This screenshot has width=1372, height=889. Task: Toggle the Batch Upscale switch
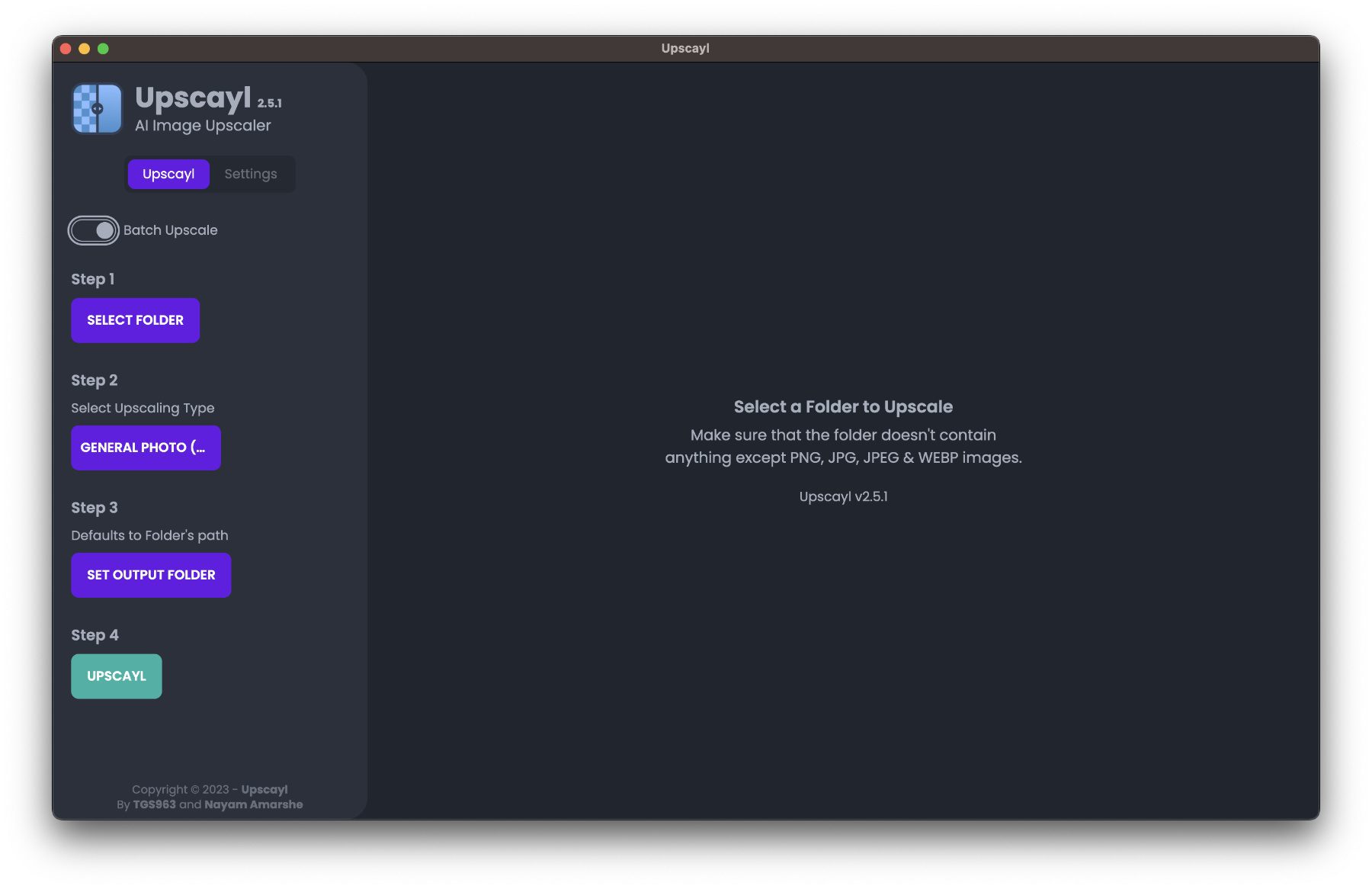[x=94, y=230]
